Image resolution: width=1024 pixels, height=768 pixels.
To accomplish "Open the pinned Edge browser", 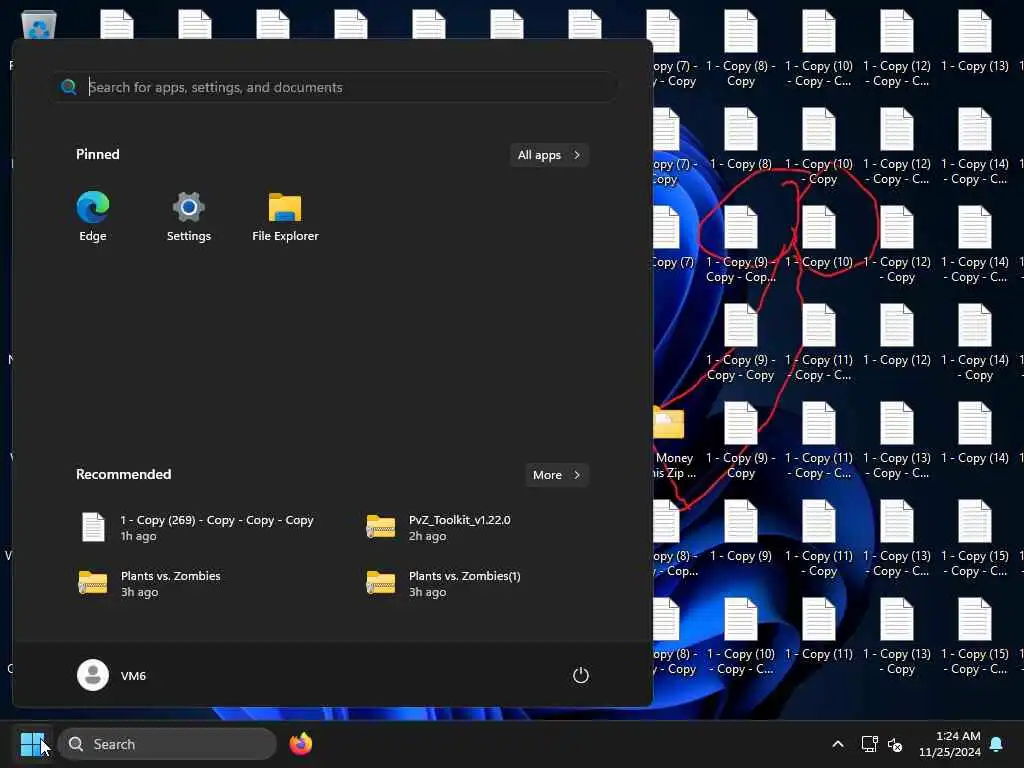I will 93,216.
